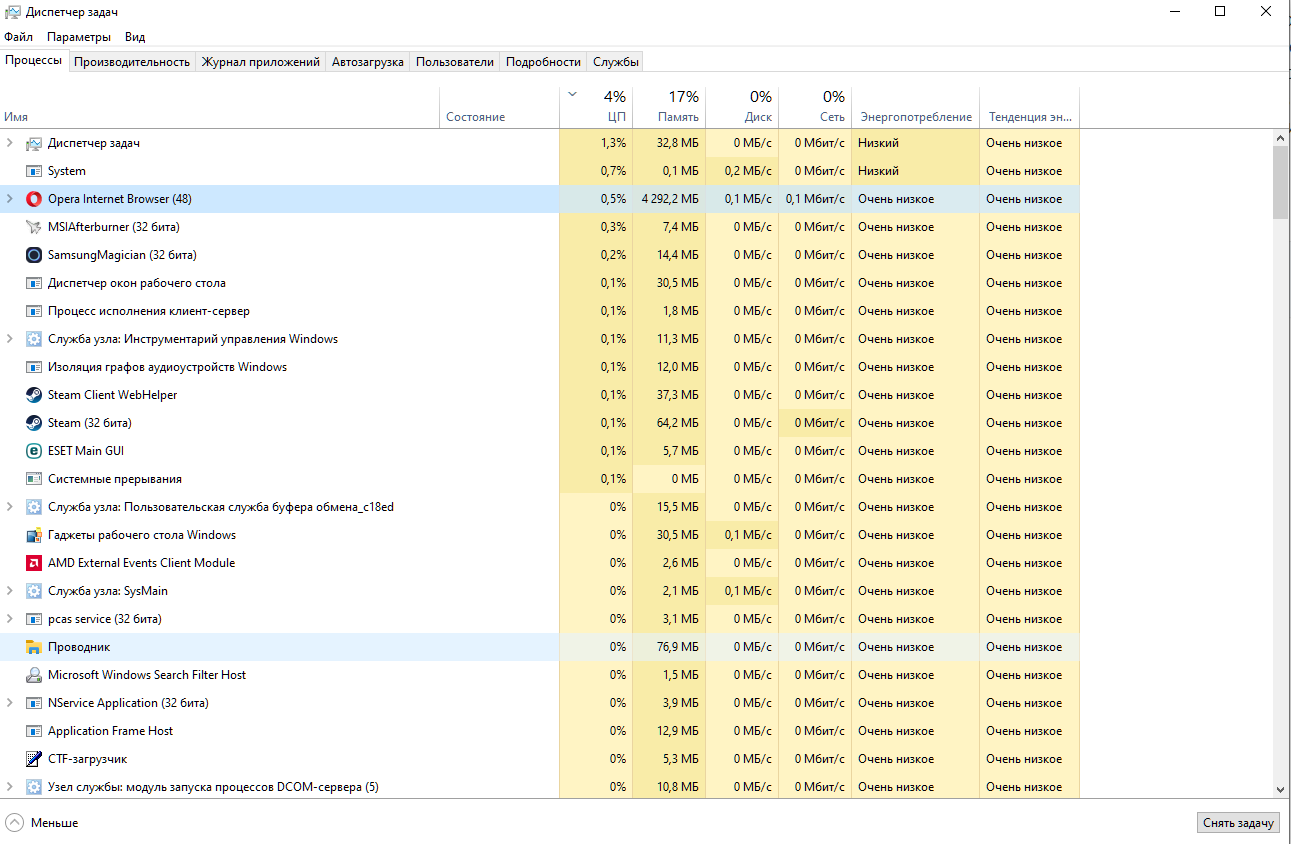Click the Проводник folder icon
This screenshot has width=1291, height=844.
(34, 647)
